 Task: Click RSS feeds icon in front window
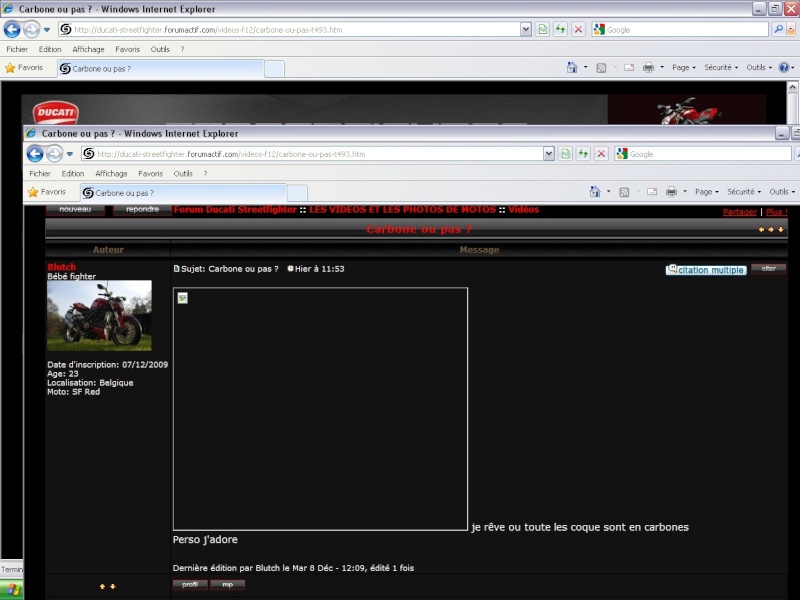point(624,192)
